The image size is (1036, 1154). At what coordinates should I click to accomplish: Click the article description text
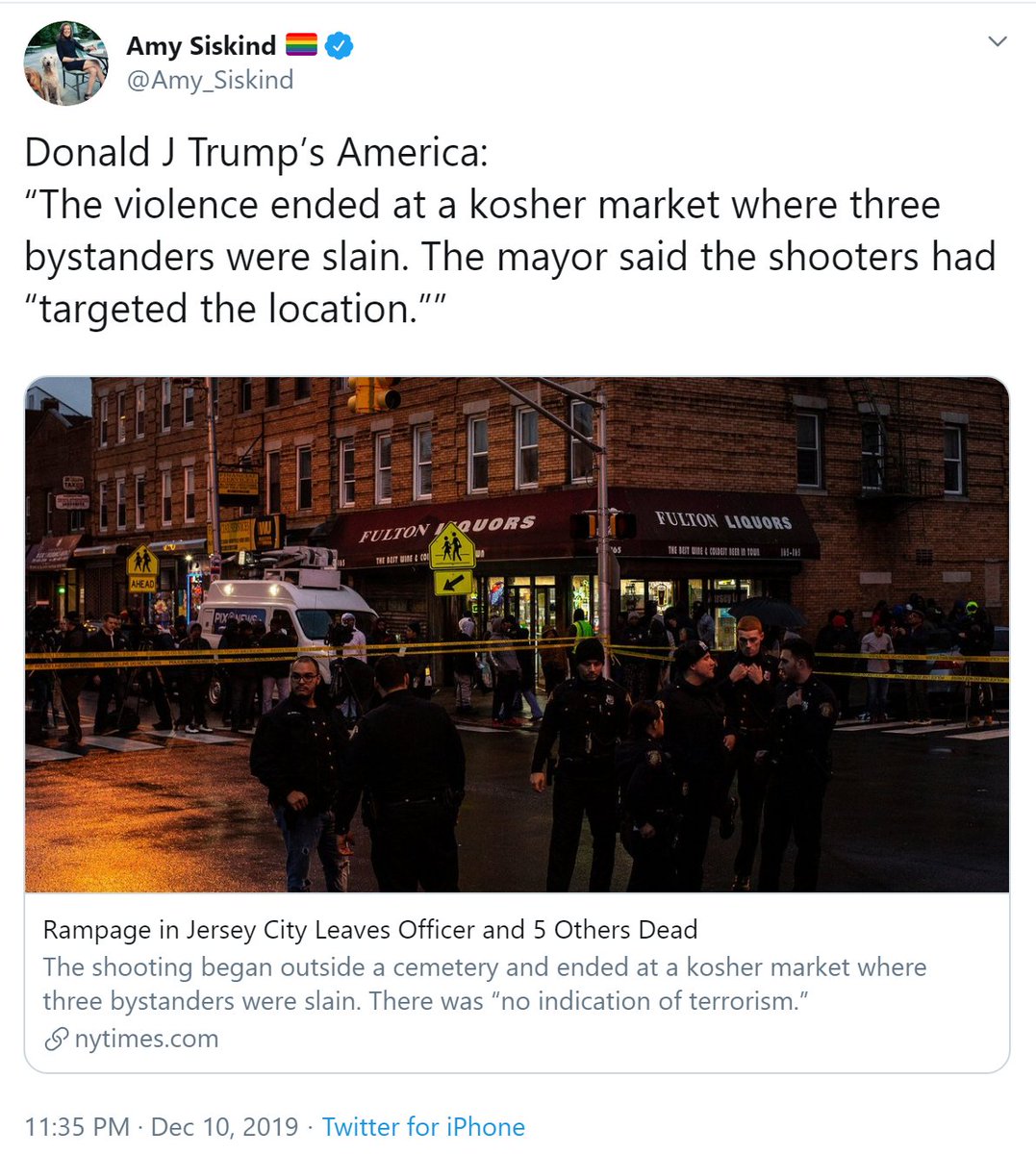point(485,984)
